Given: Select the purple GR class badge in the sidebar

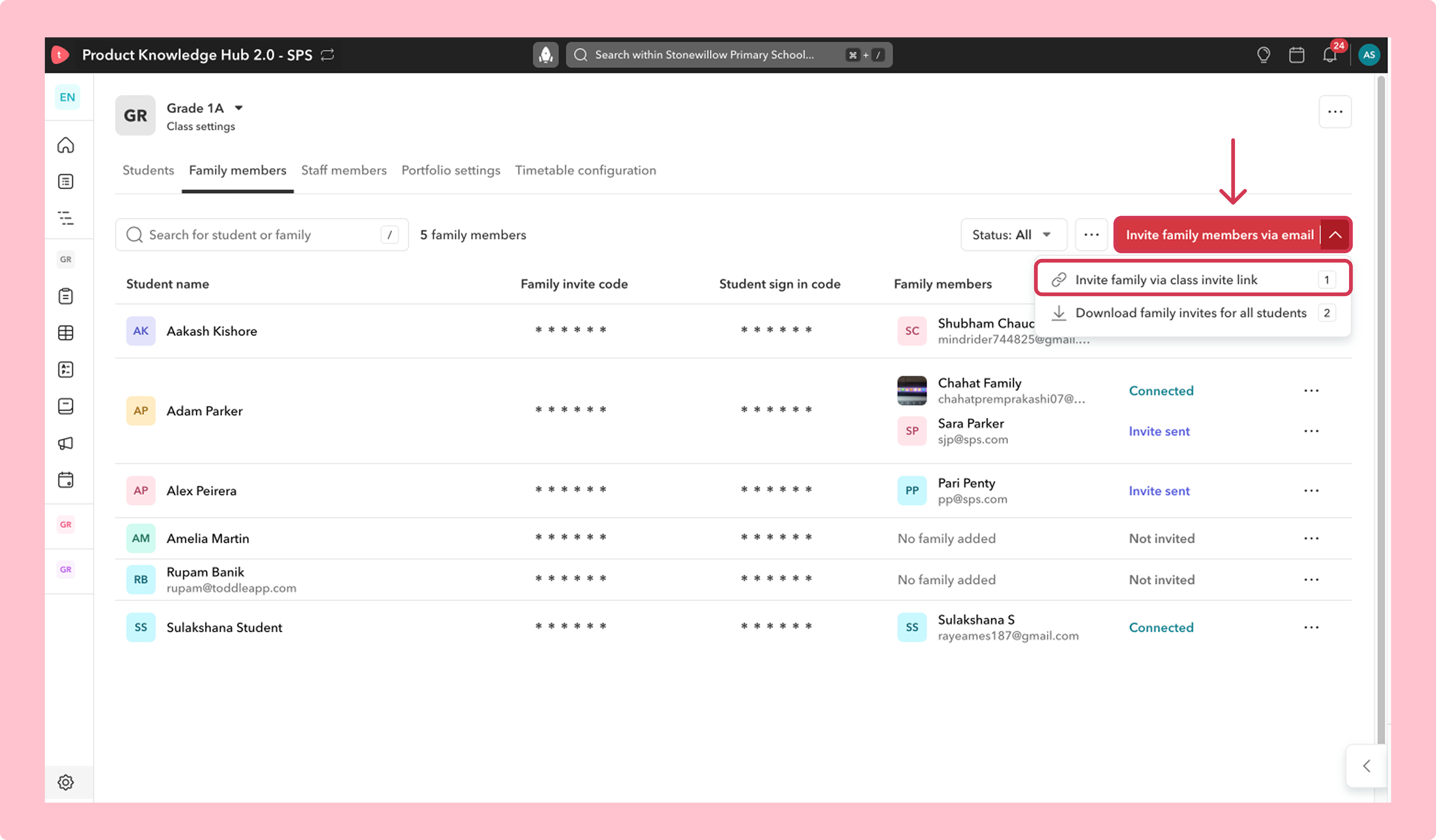Looking at the screenshot, I should click(x=65, y=569).
